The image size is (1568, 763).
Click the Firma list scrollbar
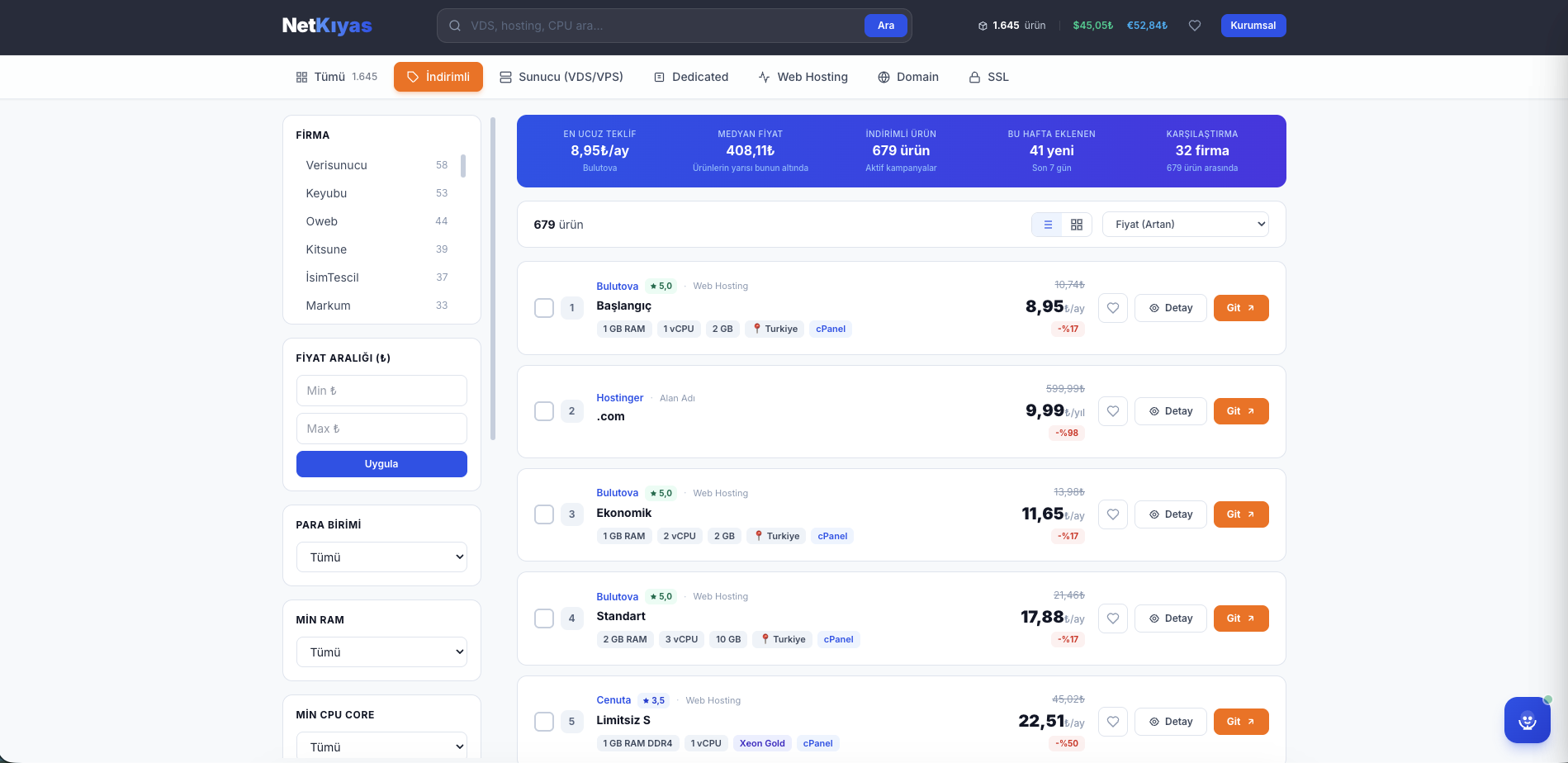[x=463, y=166]
